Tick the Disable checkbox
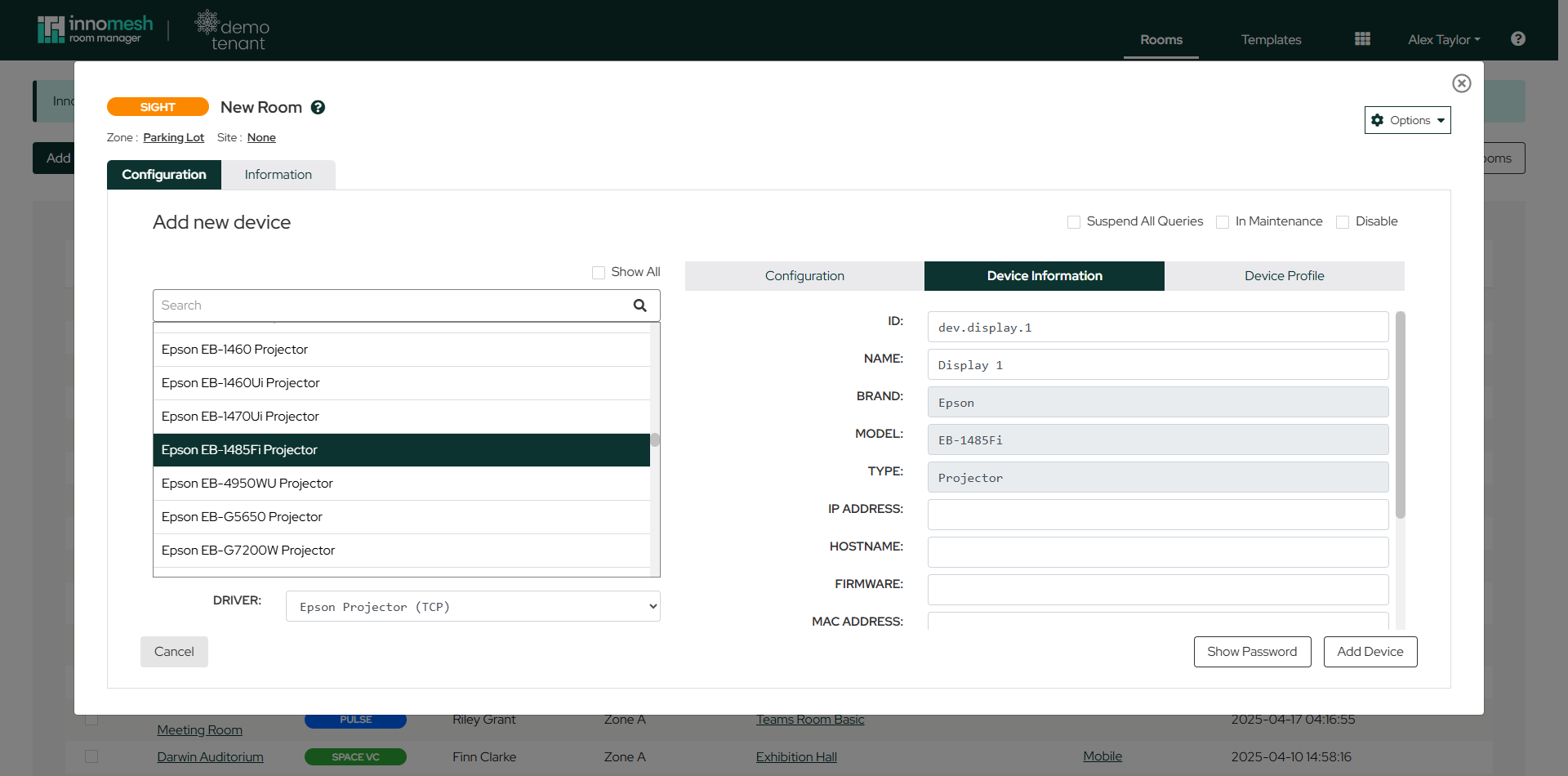Viewport: 1568px width, 776px height. coord(1343,222)
